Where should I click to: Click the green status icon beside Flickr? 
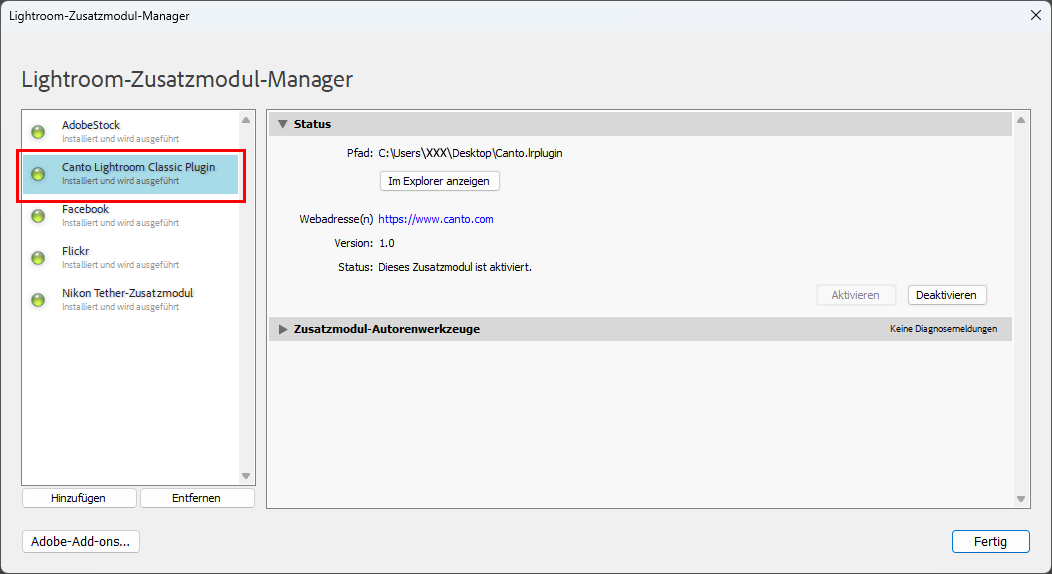38,257
